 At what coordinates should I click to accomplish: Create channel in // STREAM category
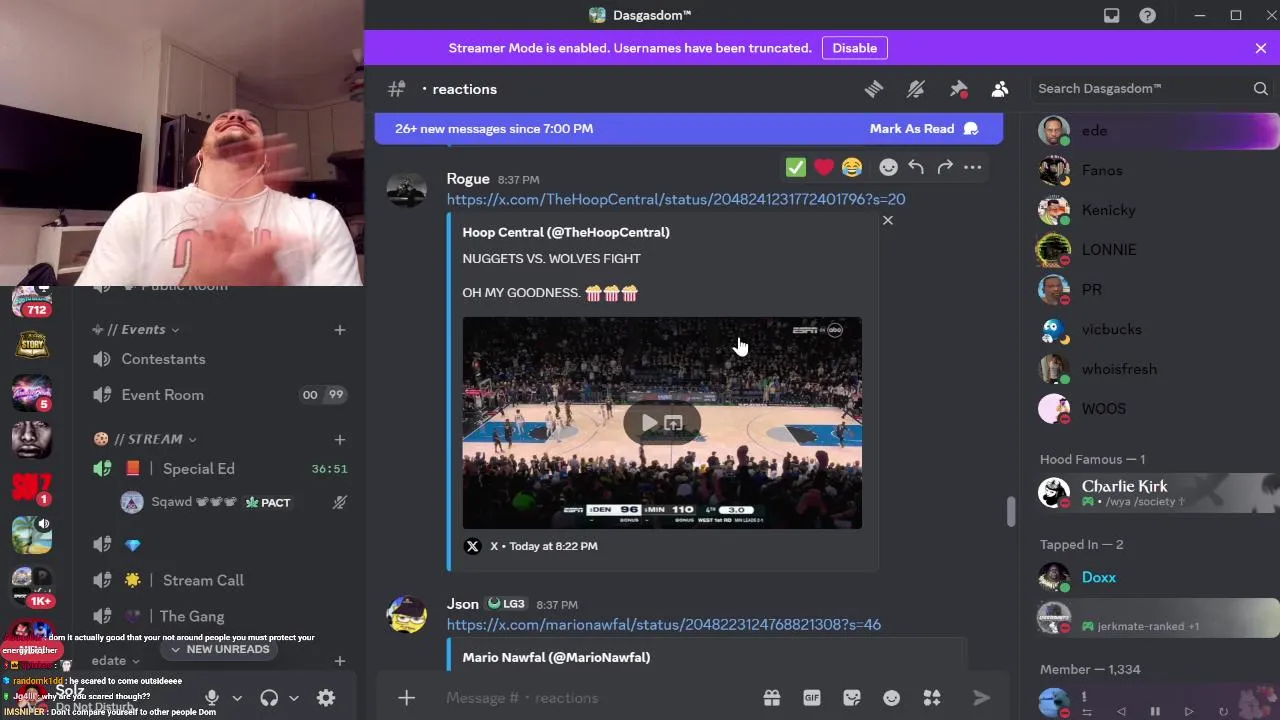340,439
